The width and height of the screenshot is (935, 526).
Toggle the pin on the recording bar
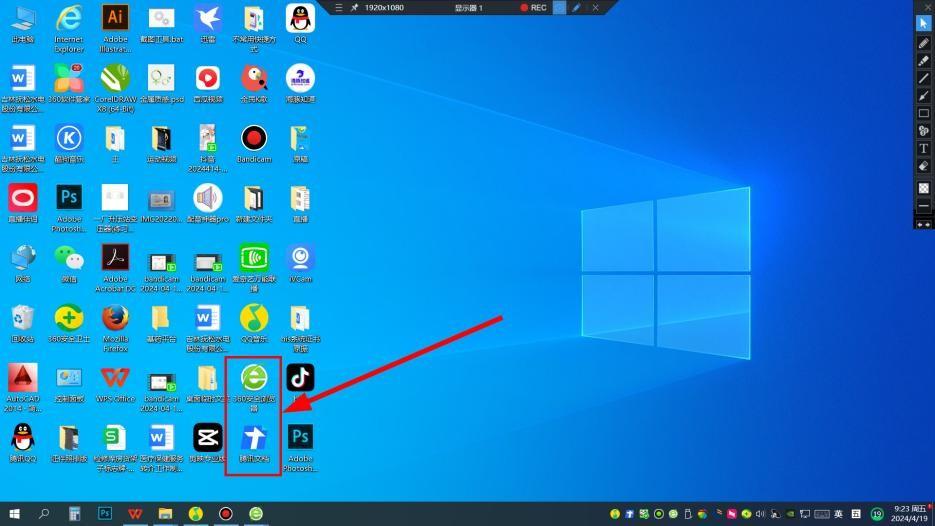click(354, 7)
